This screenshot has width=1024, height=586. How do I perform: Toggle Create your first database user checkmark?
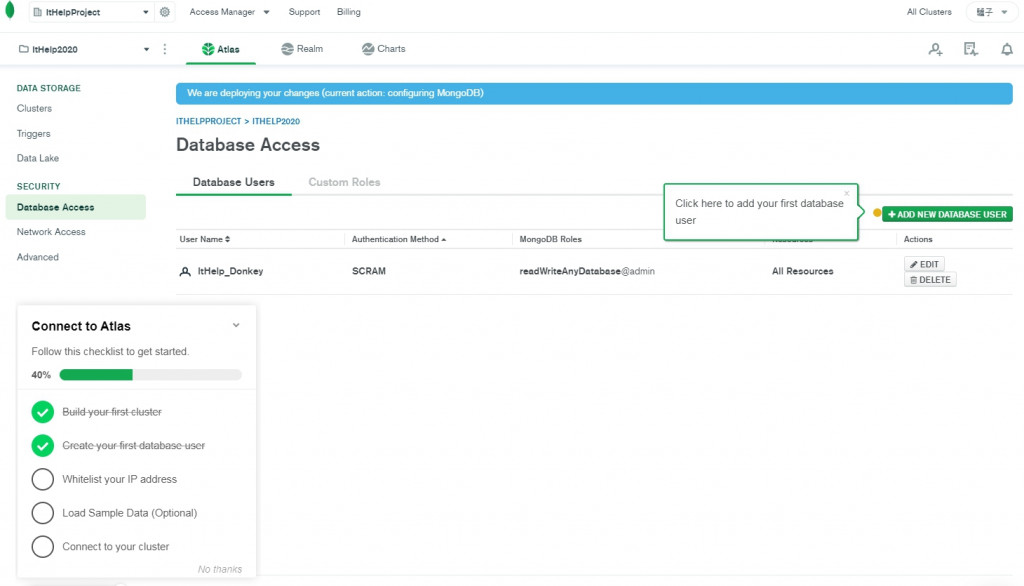pyautogui.click(x=42, y=446)
